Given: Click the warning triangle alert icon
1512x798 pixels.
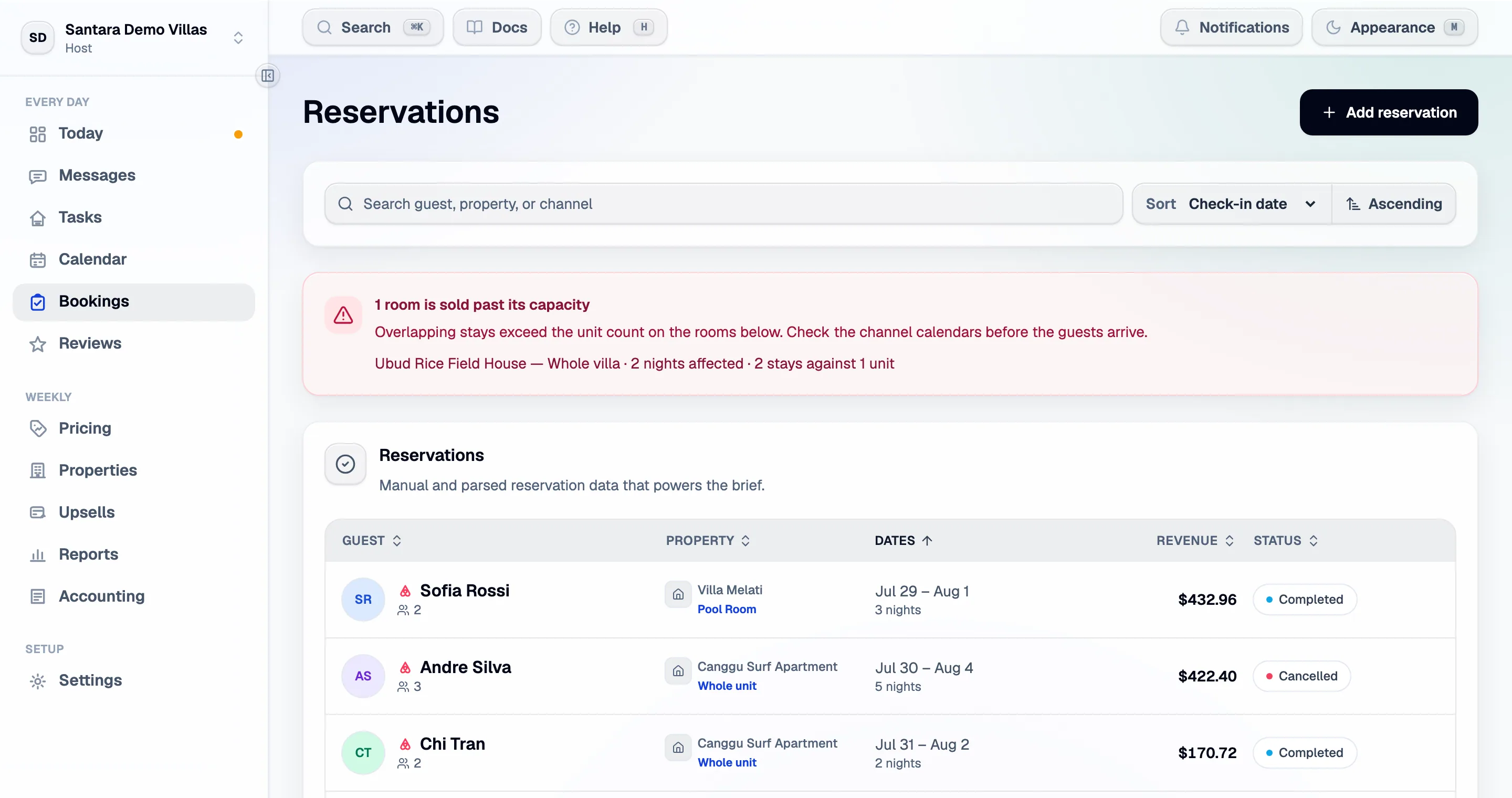Looking at the screenshot, I should [x=343, y=315].
